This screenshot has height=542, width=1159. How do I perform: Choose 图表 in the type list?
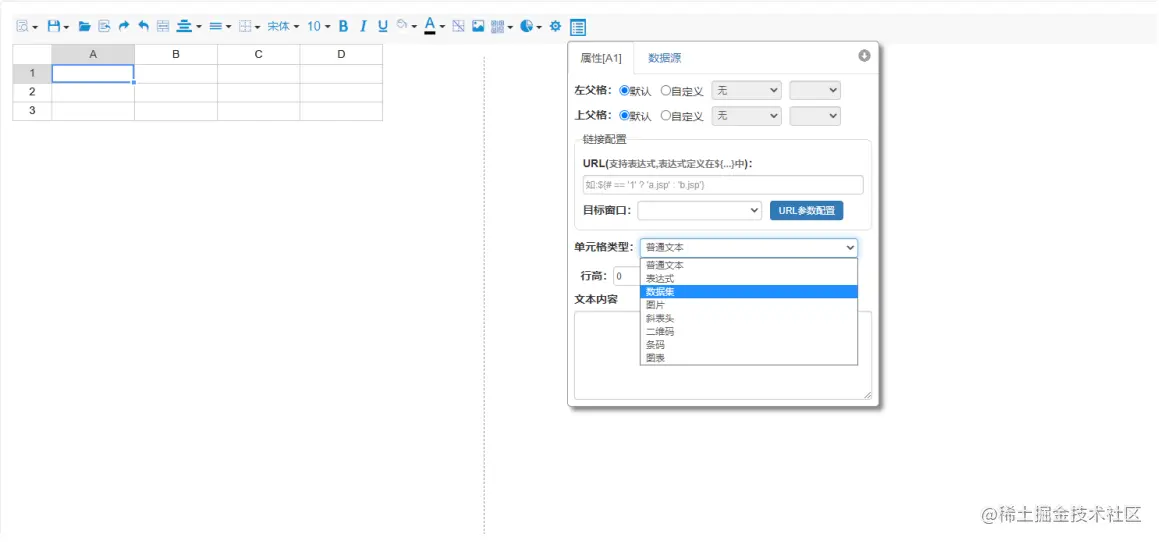pyautogui.click(x=749, y=358)
